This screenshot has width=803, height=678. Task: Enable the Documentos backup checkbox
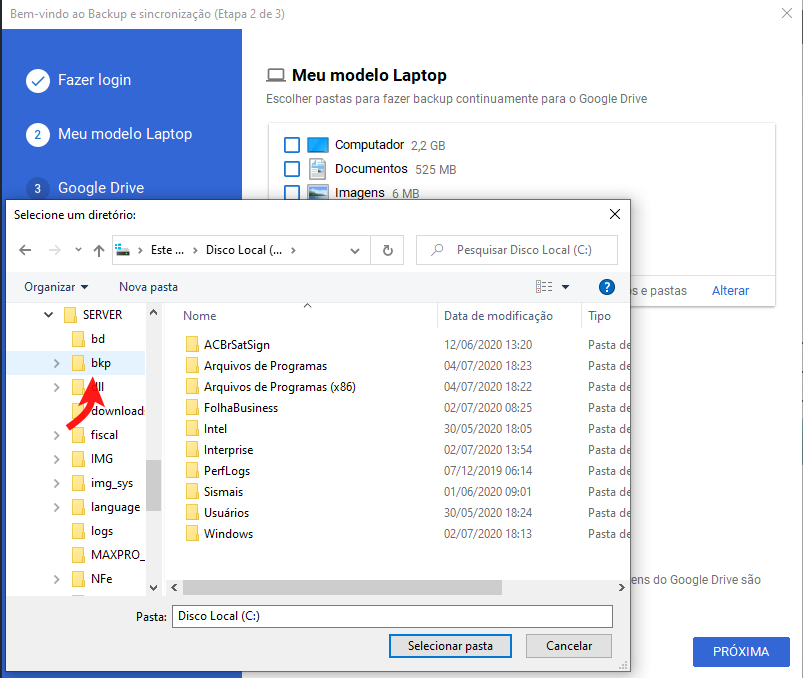[x=292, y=169]
